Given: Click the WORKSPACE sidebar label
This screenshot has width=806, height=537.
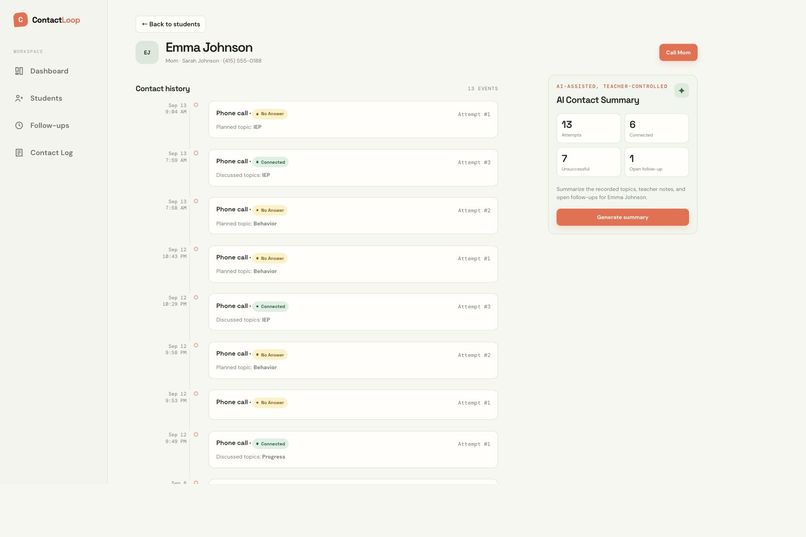Looking at the screenshot, I should click(x=28, y=51).
